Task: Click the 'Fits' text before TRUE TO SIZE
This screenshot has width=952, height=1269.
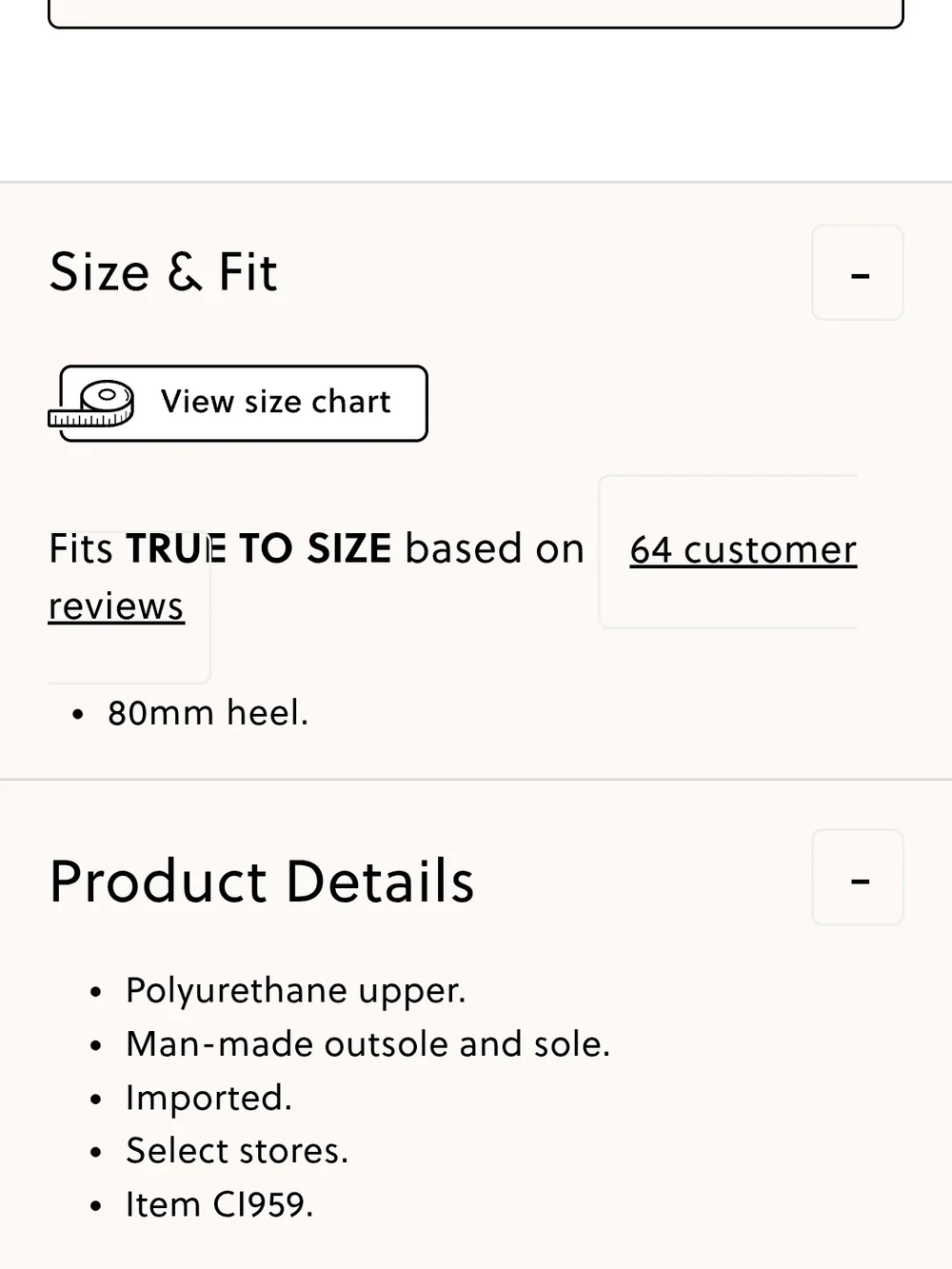Action: (81, 549)
